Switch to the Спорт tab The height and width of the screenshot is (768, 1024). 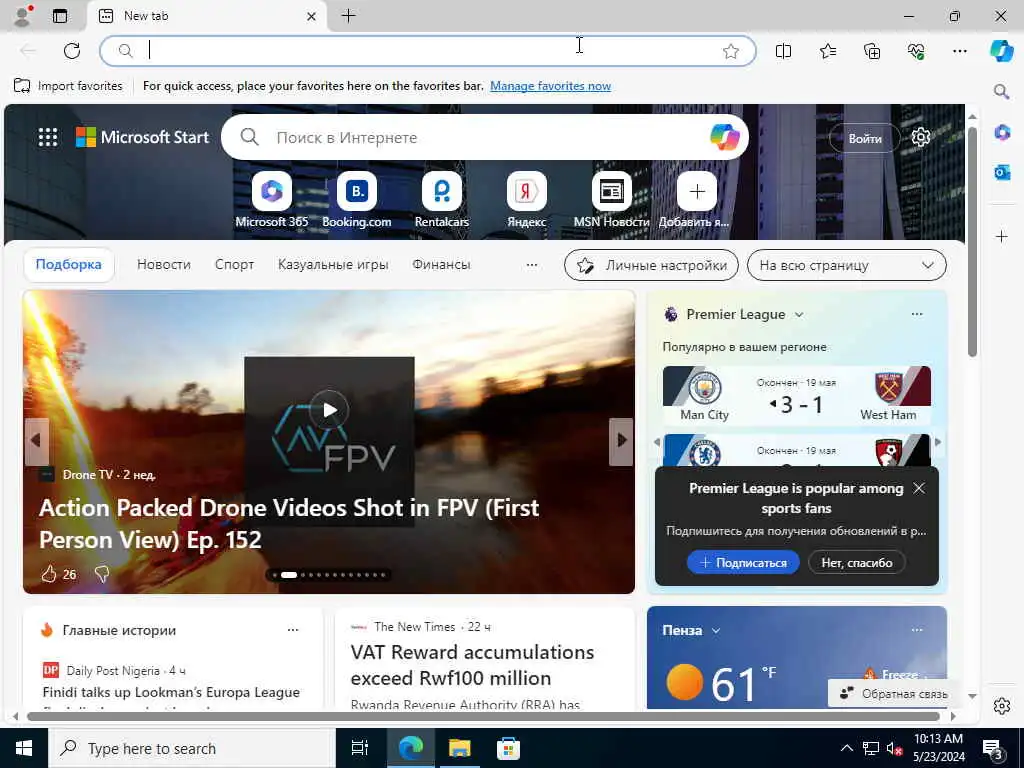234,264
